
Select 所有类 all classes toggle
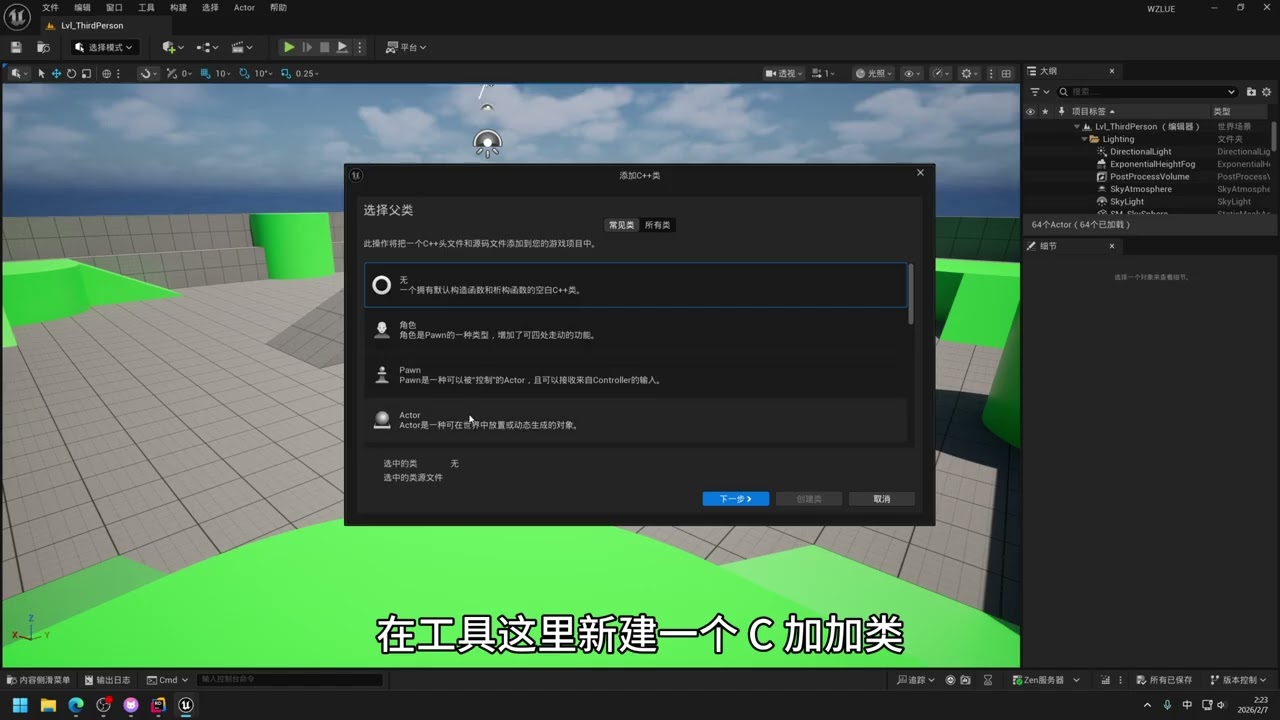click(657, 225)
